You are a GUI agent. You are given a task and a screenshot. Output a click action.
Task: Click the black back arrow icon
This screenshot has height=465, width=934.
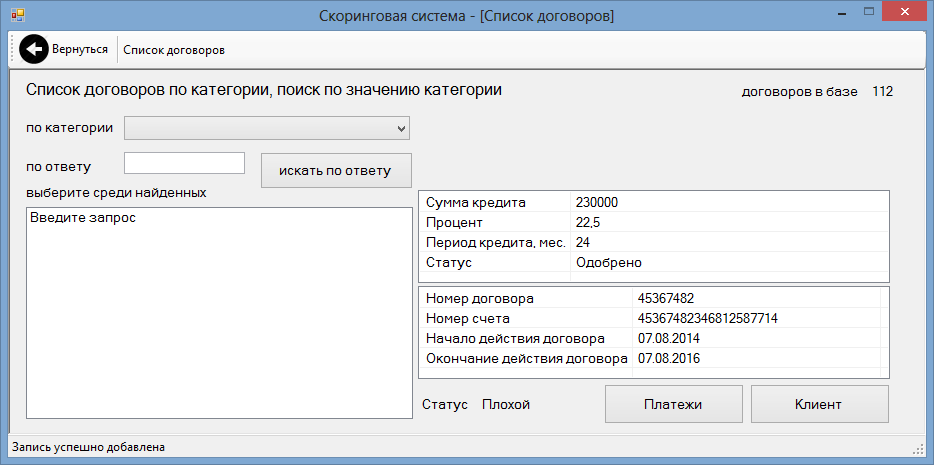[x=35, y=49]
